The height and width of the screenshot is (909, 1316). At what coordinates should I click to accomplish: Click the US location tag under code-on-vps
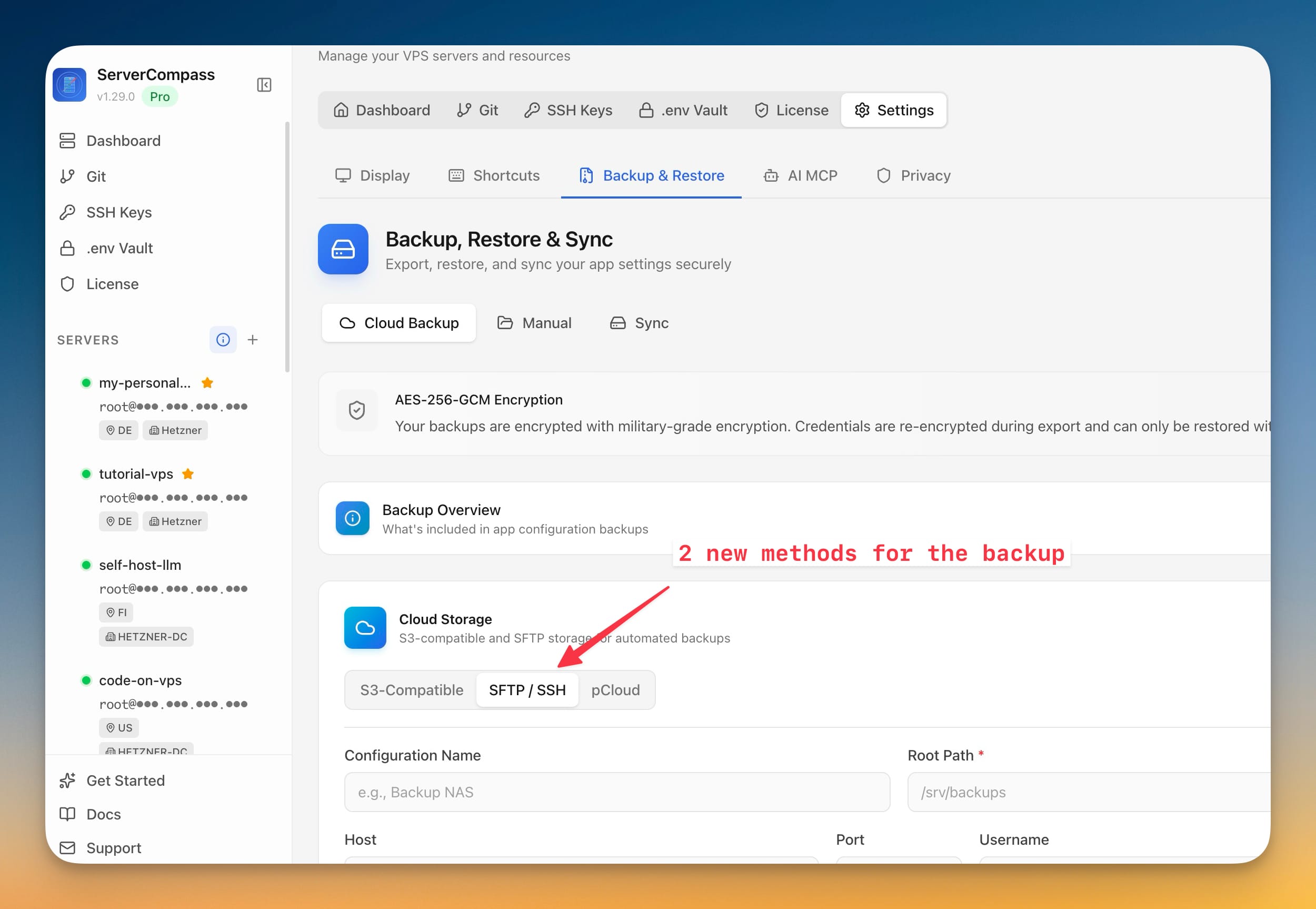click(119, 727)
